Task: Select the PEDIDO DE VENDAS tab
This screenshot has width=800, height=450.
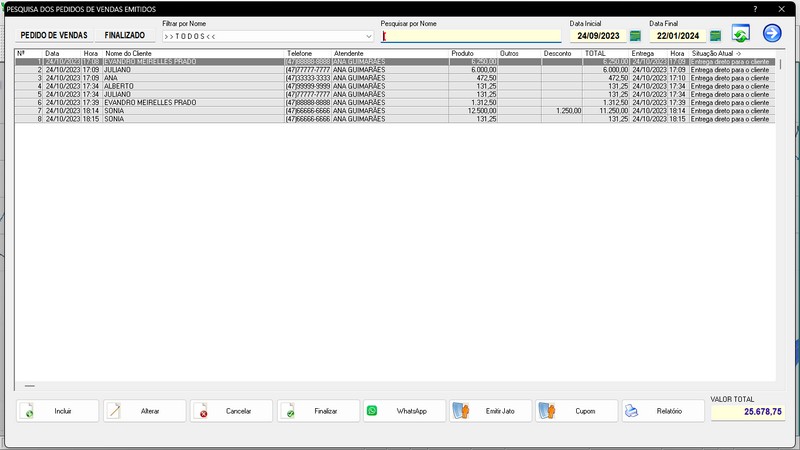Action: [54, 35]
